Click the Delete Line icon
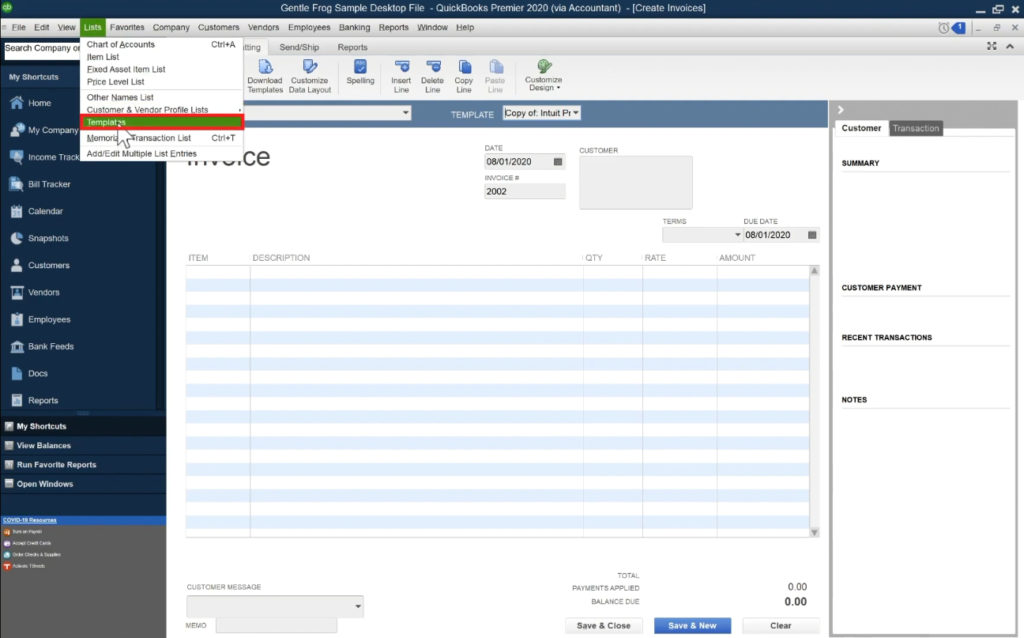The height and width of the screenshot is (638, 1024). point(431,74)
